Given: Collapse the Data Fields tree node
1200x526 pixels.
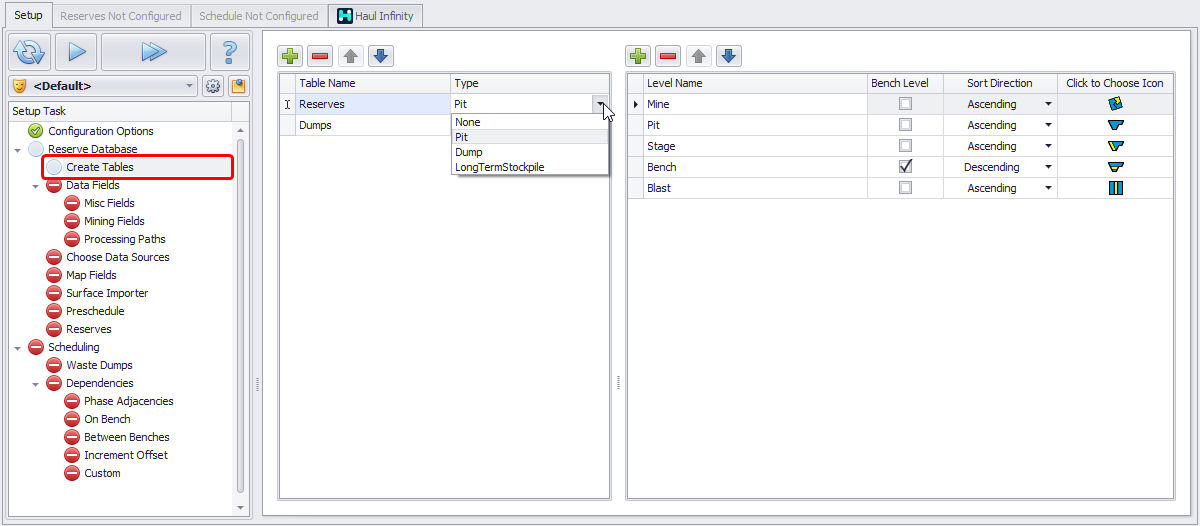Looking at the screenshot, I should tap(37, 185).
